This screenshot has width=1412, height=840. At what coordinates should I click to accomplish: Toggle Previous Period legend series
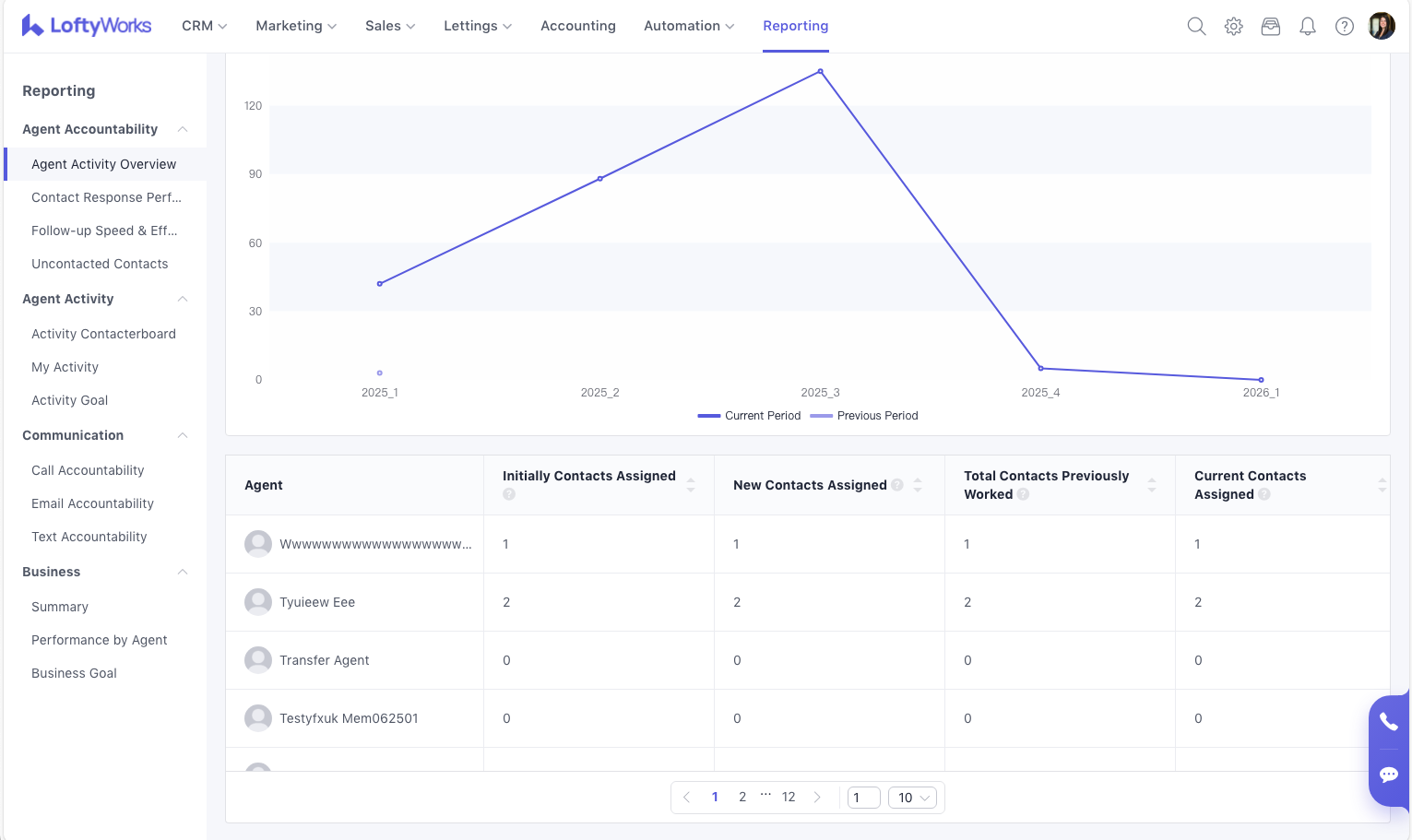click(863, 416)
